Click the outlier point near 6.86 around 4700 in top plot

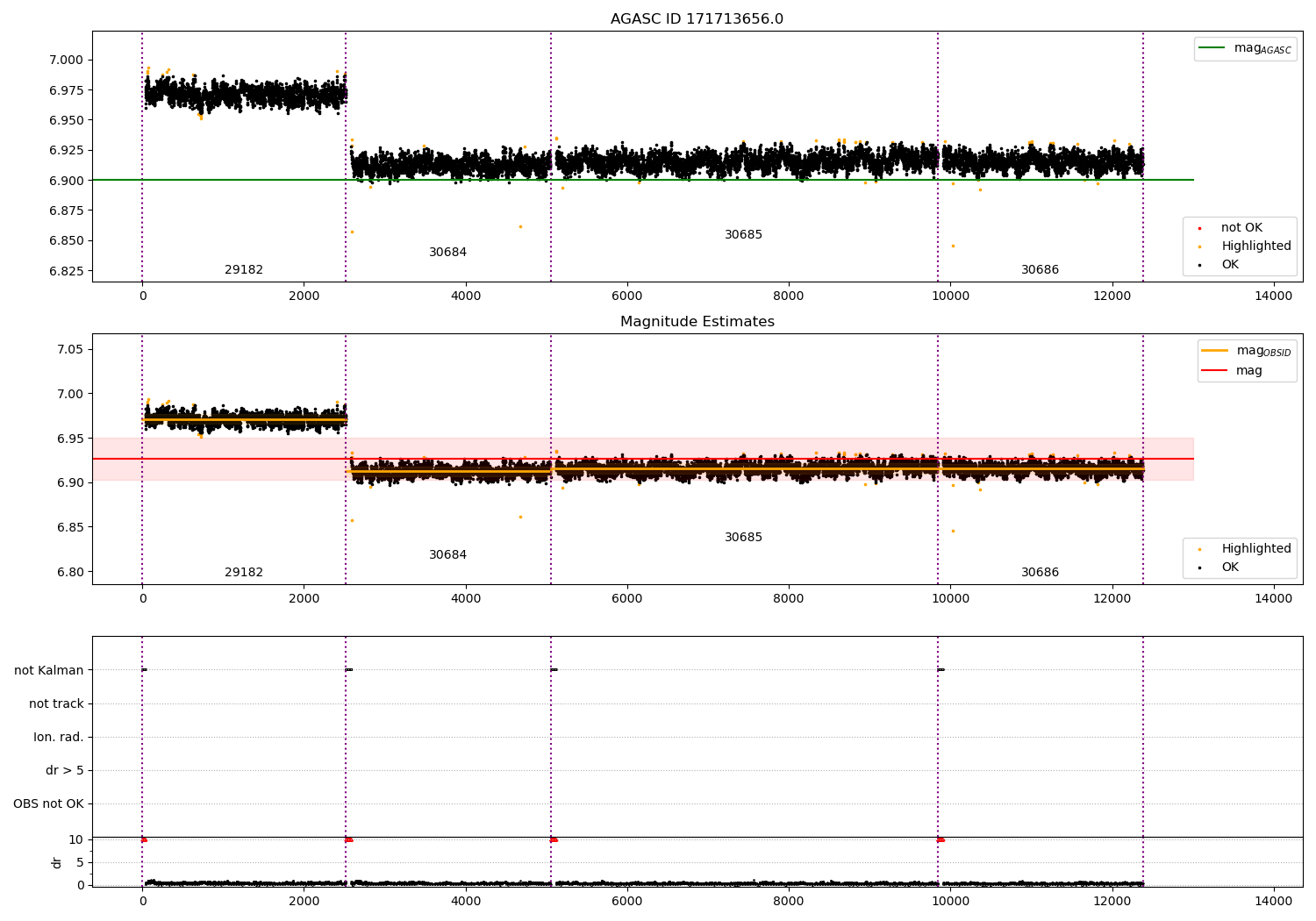520,226
